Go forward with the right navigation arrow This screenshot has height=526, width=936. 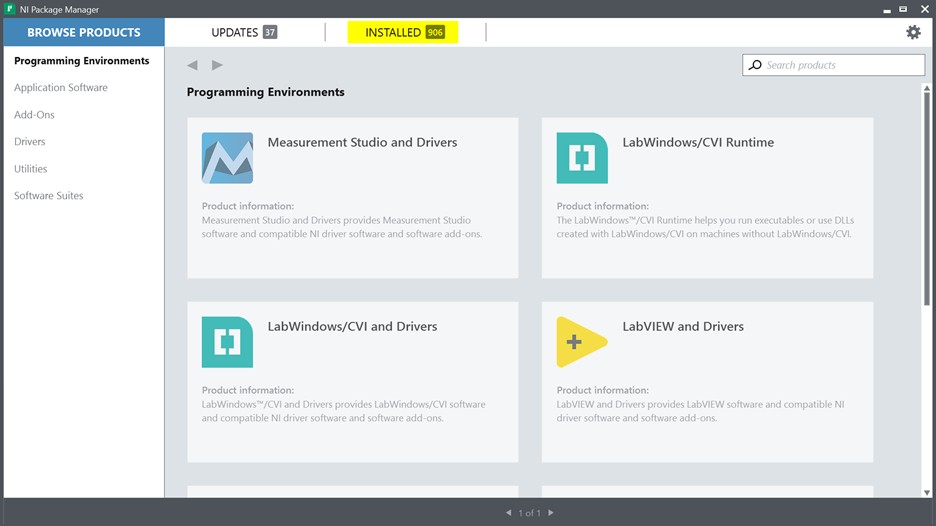[x=217, y=65]
